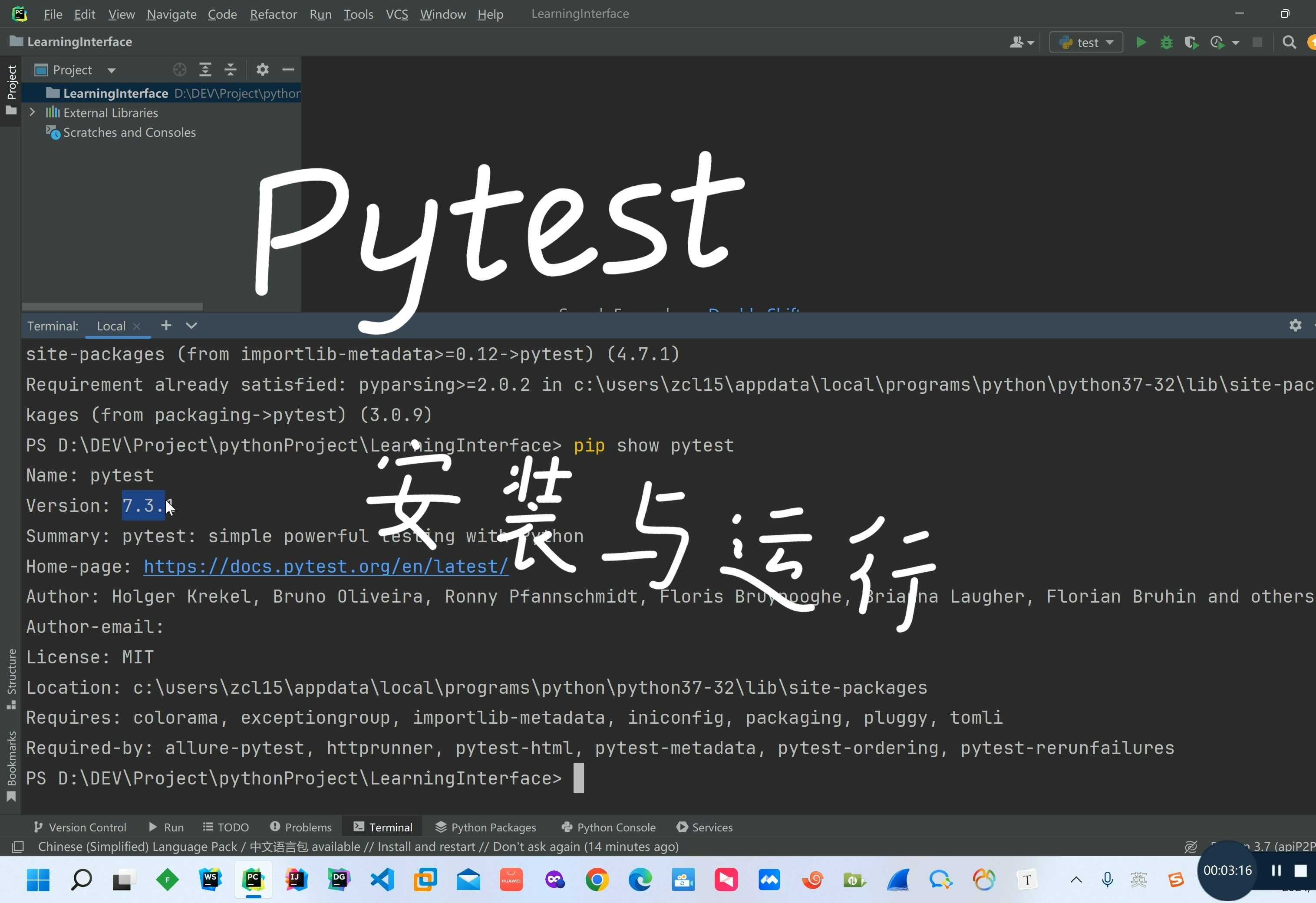The image size is (1316, 903).
Task: Open WebStorm from the taskbar
Action: click(x=210, y=880)
